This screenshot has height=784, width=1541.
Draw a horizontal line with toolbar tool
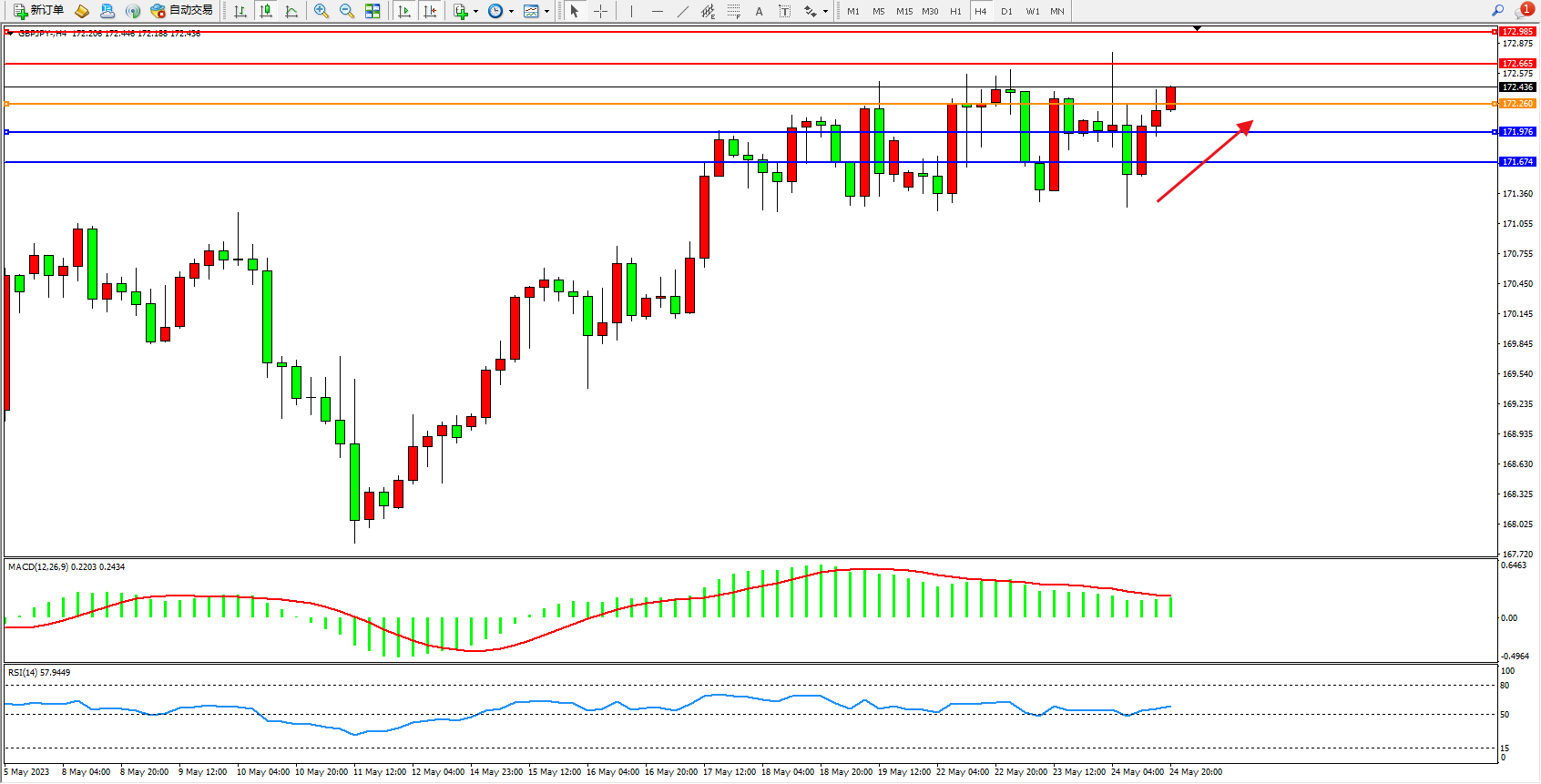658,11
